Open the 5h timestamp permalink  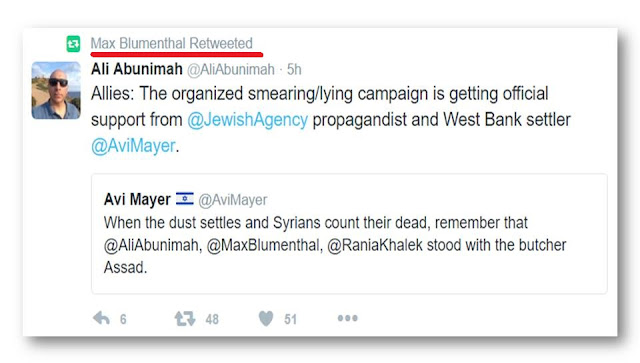(x=294, y=69)
